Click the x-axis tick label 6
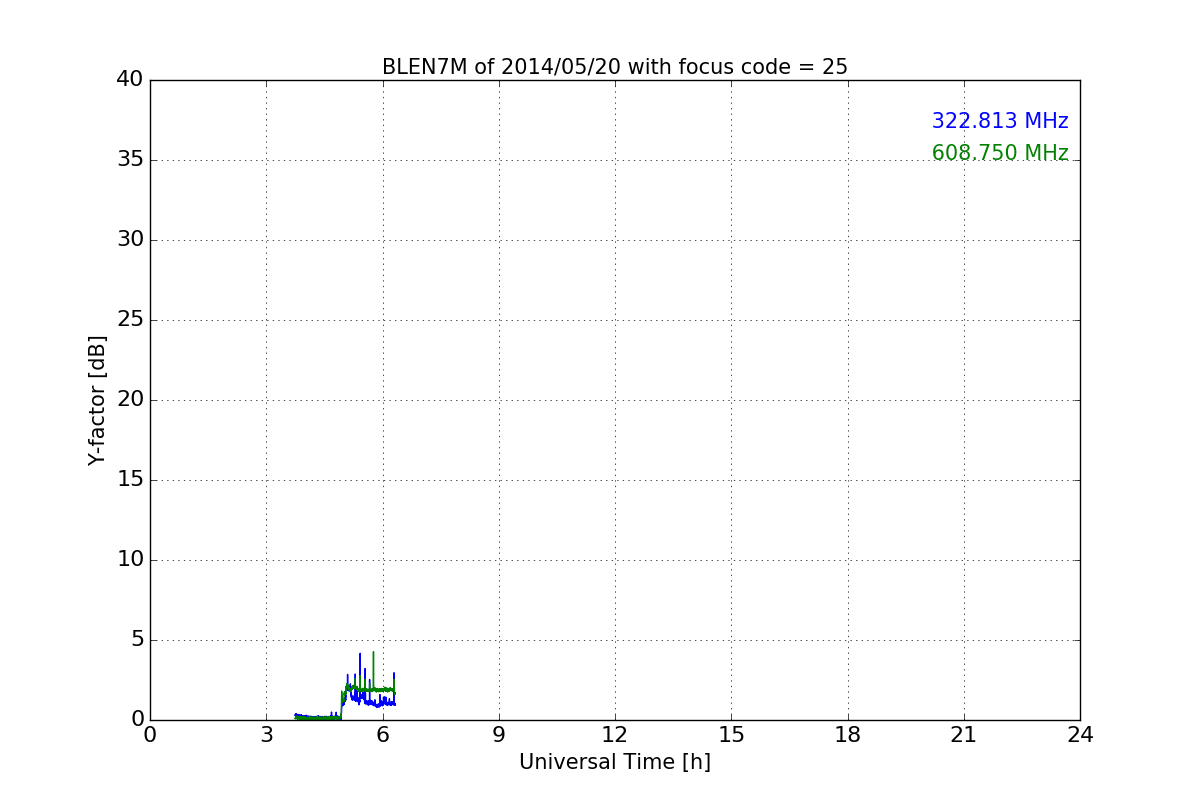 click(383, 735)
